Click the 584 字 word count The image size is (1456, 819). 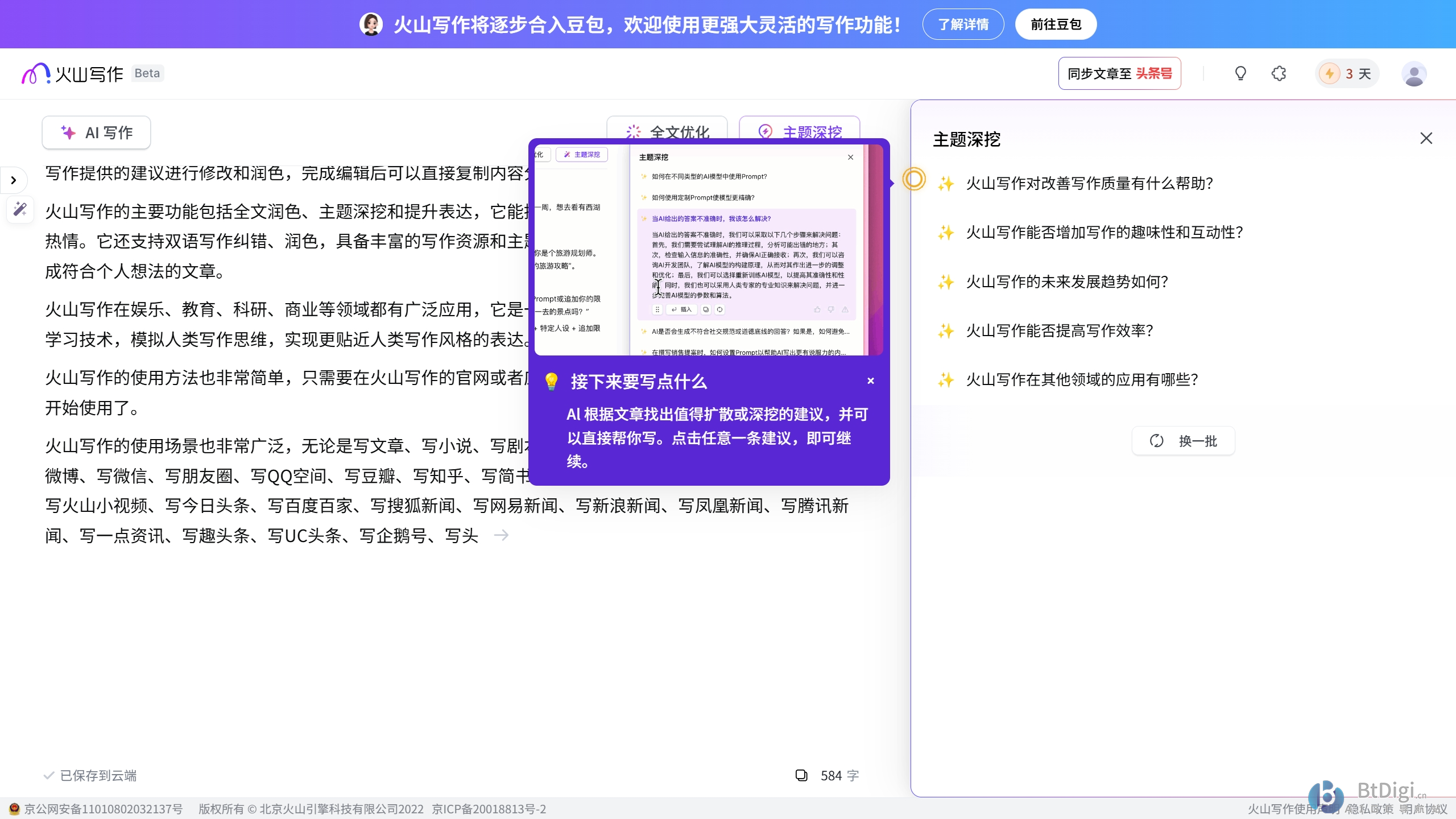click(x=839, y=775)
